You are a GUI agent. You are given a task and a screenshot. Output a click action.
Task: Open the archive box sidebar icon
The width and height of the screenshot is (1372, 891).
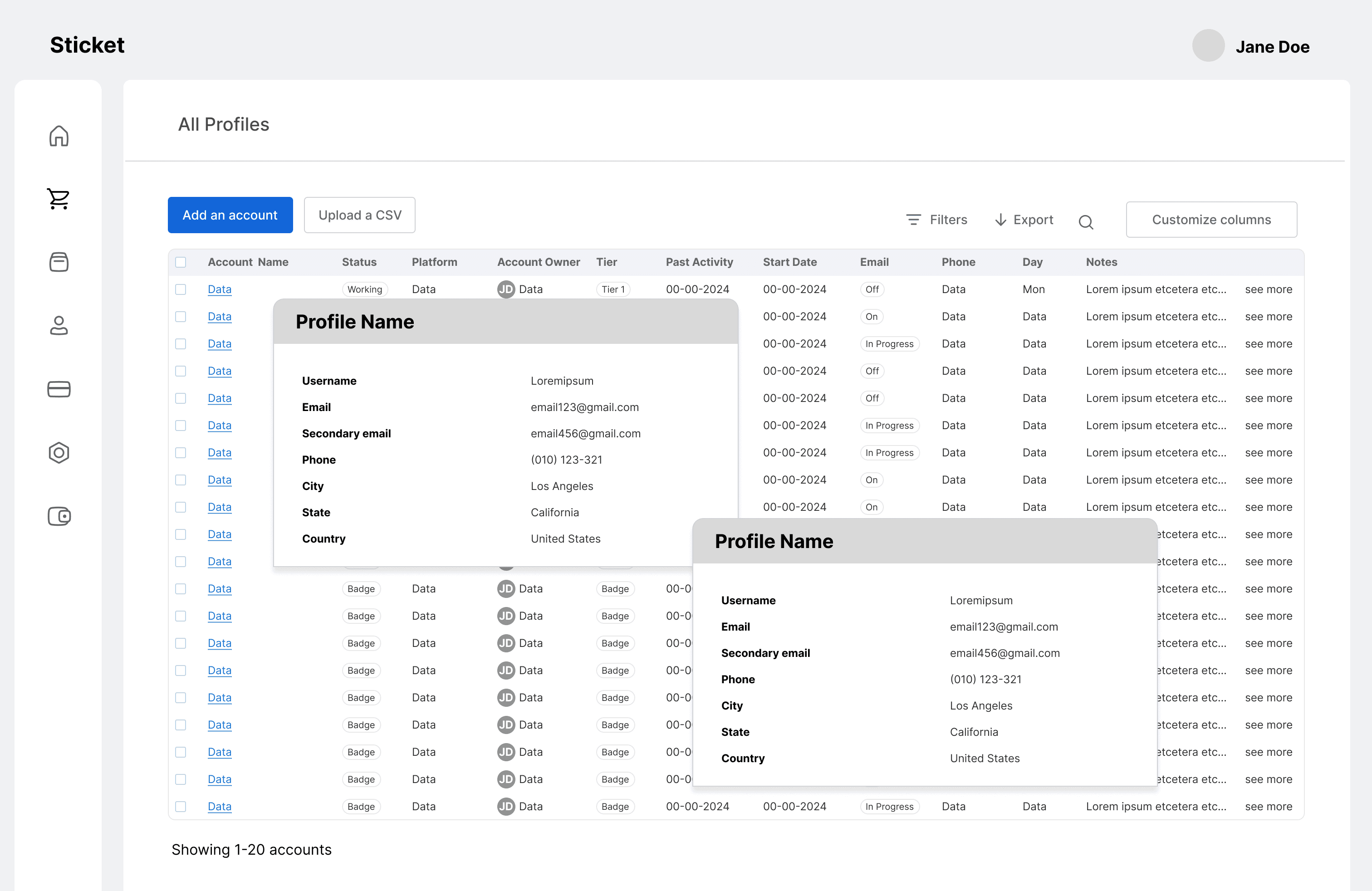coord(59,262)
